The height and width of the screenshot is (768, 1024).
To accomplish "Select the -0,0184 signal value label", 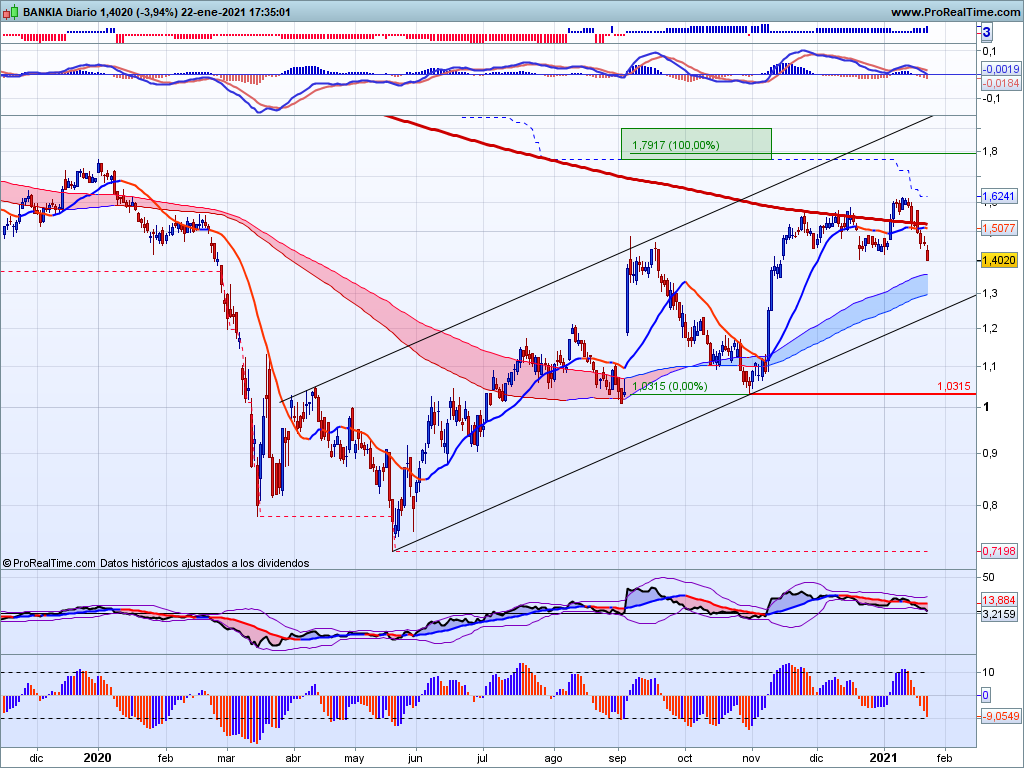I will pos(1000,83).
